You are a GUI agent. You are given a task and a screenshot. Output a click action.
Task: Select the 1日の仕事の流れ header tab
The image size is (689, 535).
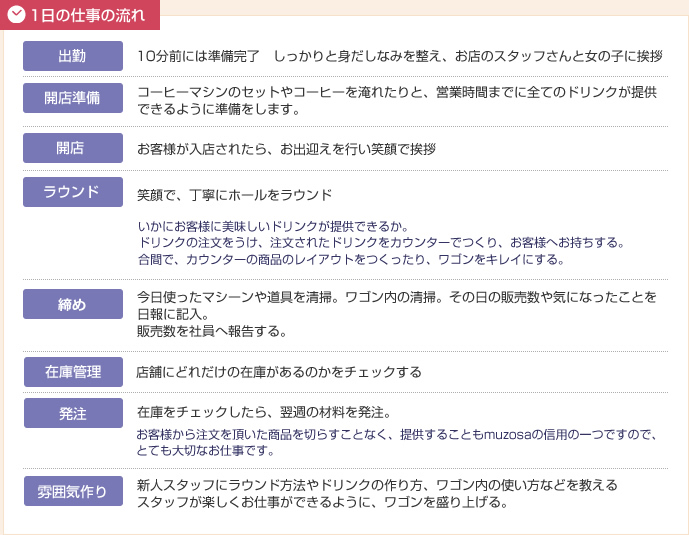(80, 15)
